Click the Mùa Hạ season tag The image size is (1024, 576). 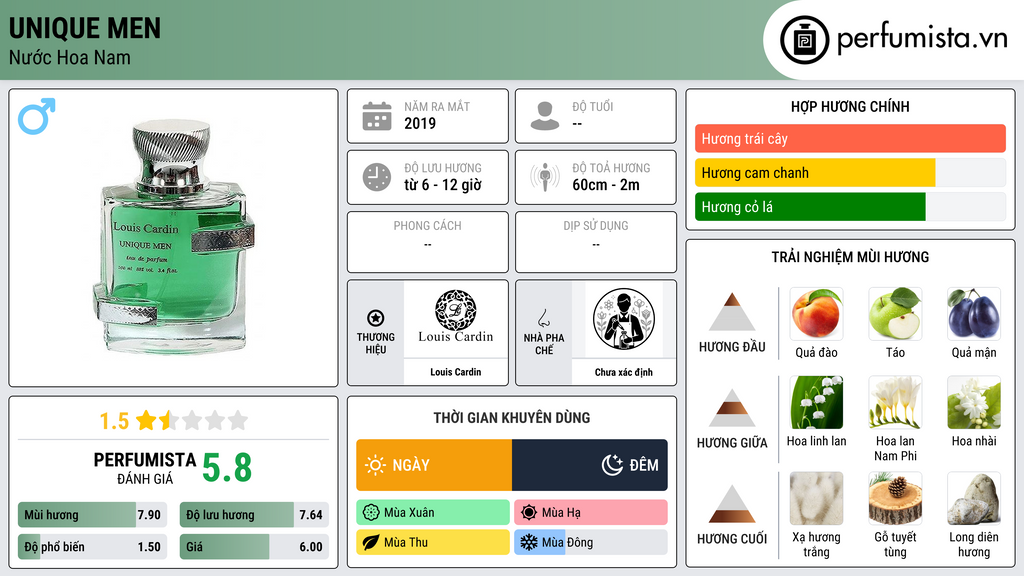point(591,512)
